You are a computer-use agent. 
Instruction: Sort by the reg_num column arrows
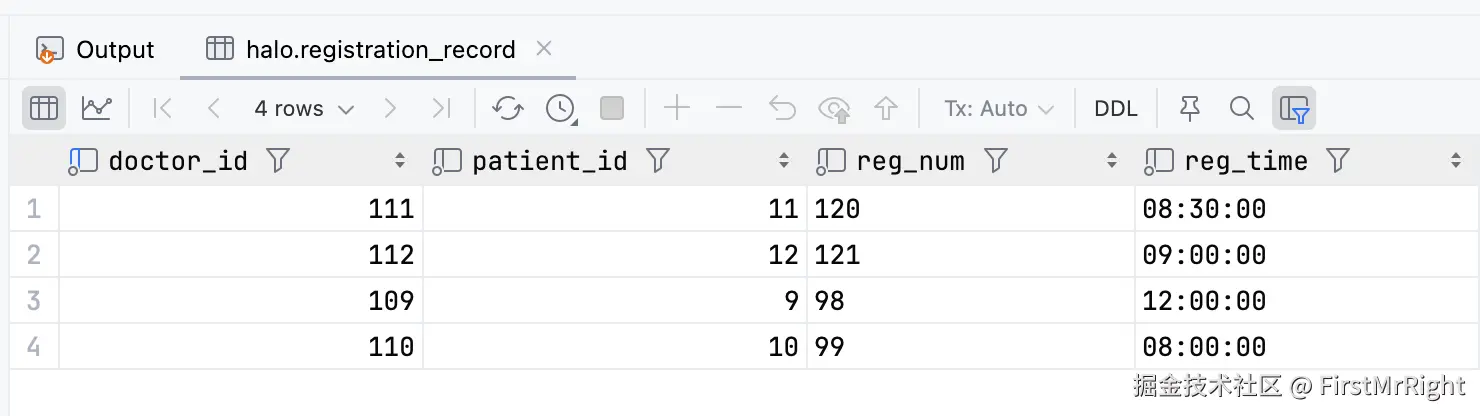click(x=1112, y=160)
